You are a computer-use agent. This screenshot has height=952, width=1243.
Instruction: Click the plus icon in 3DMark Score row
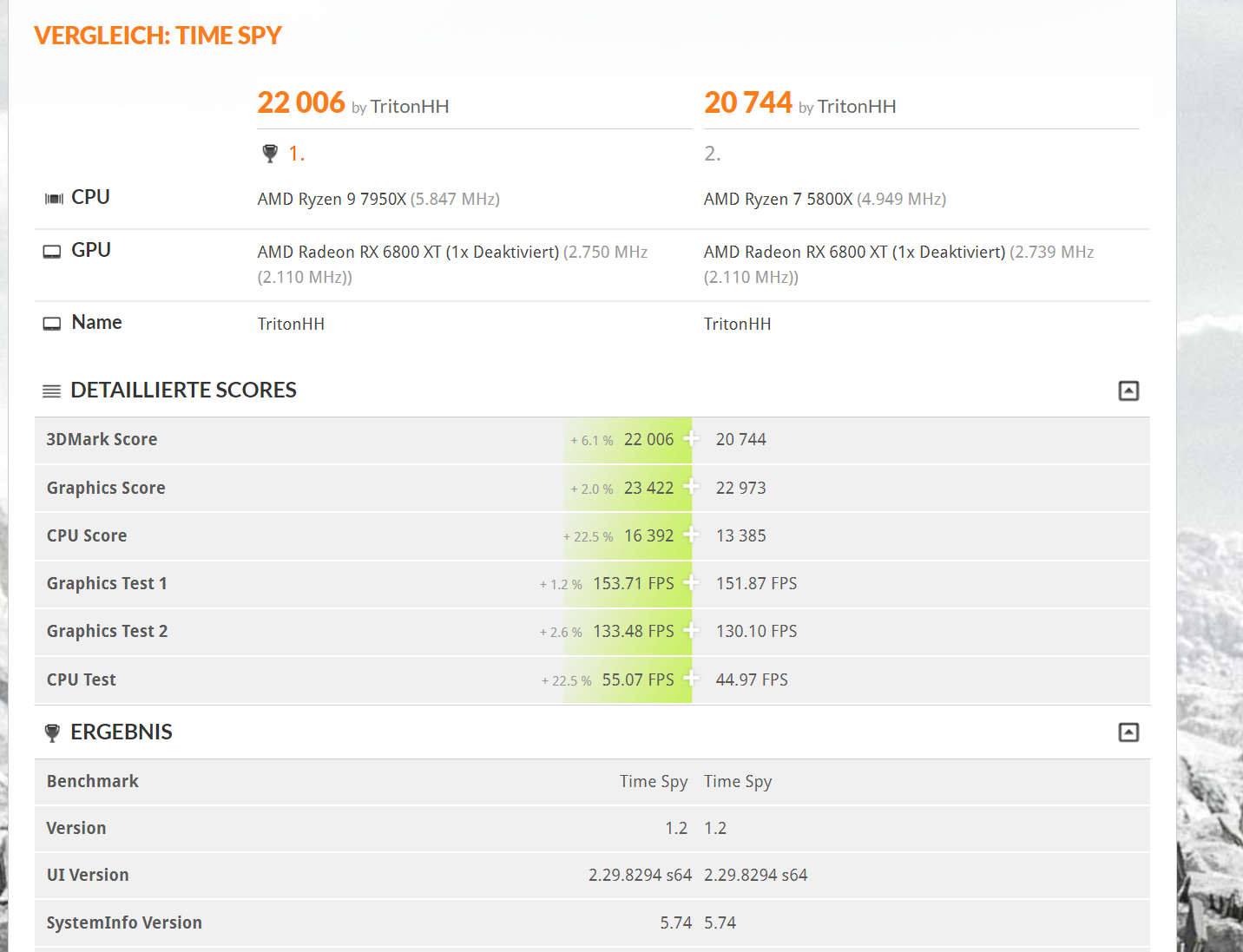691,438
